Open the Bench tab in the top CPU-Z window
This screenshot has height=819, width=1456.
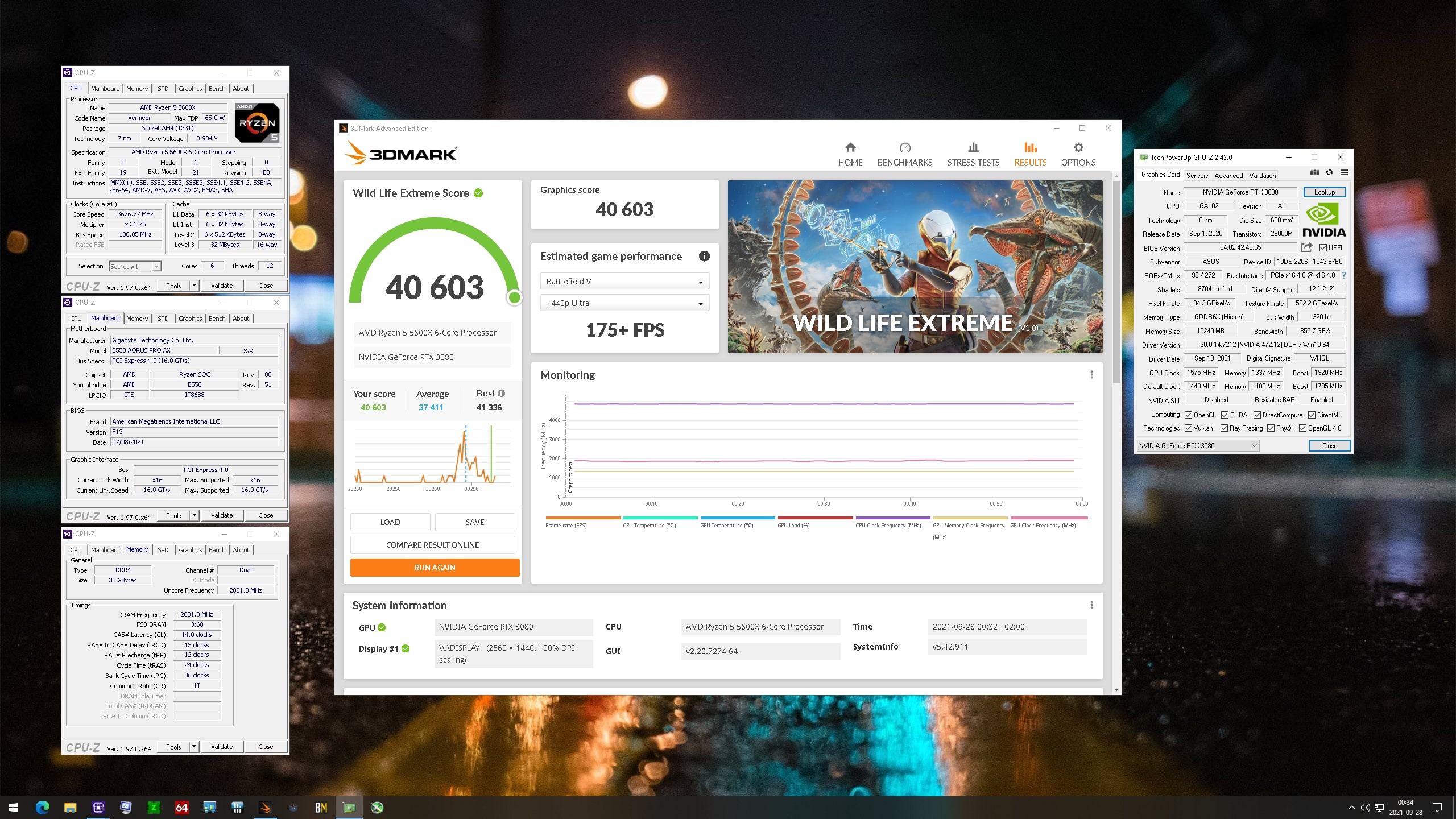[x=217, y=89]
